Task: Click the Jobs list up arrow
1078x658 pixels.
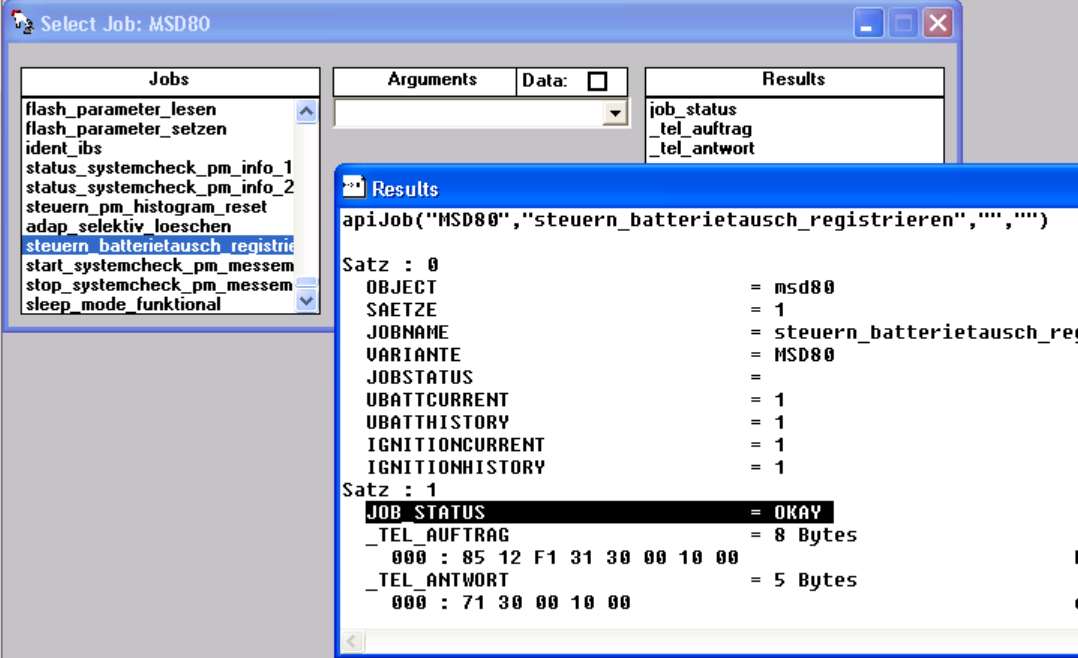Action: [x=307, y=111]
